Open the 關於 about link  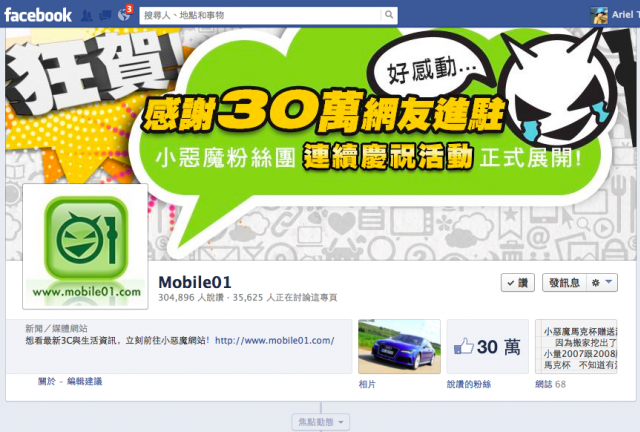click(x=47, y=381)
